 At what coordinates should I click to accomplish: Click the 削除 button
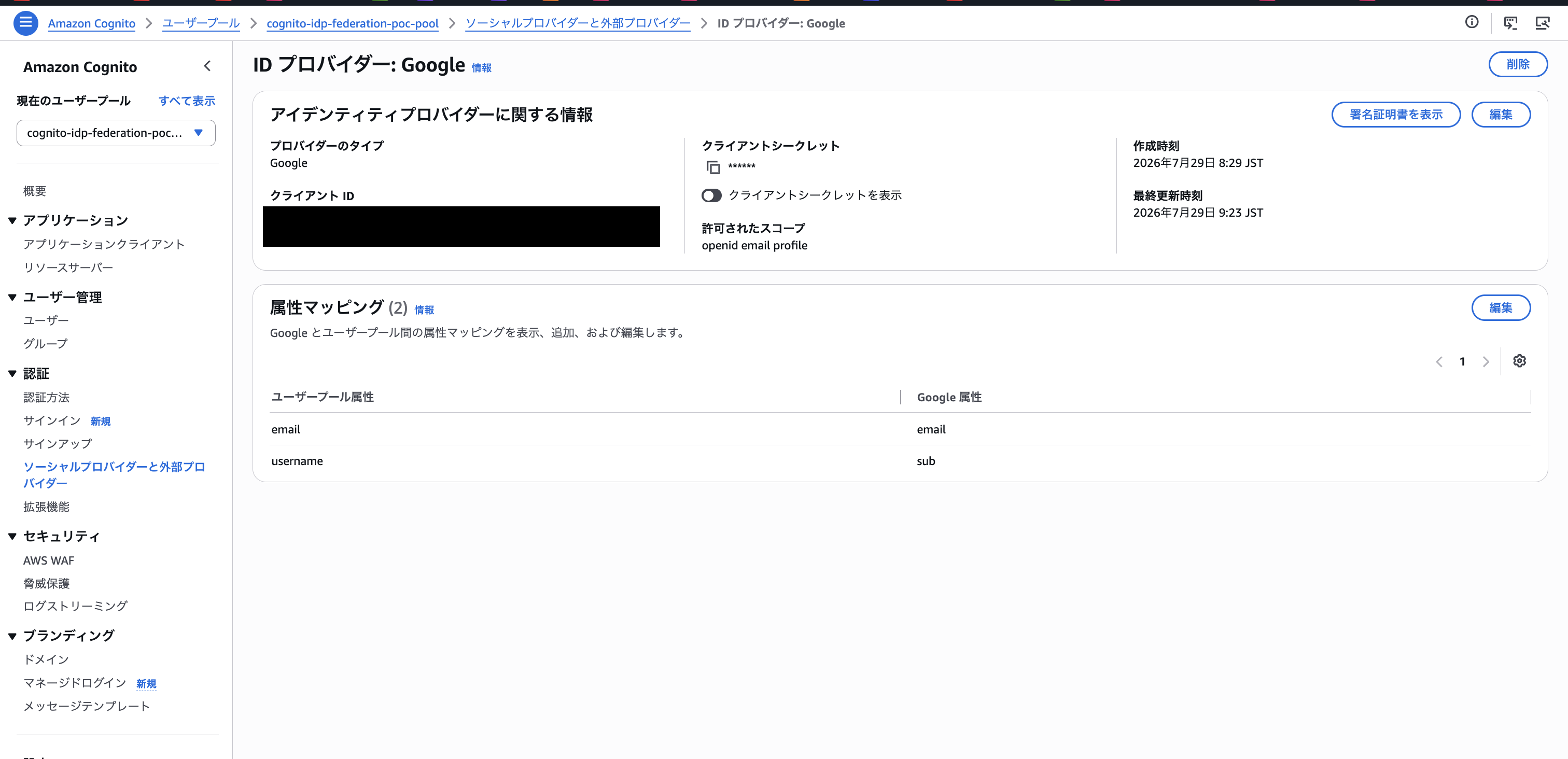pyautogui.click(x=1518, y=64)
